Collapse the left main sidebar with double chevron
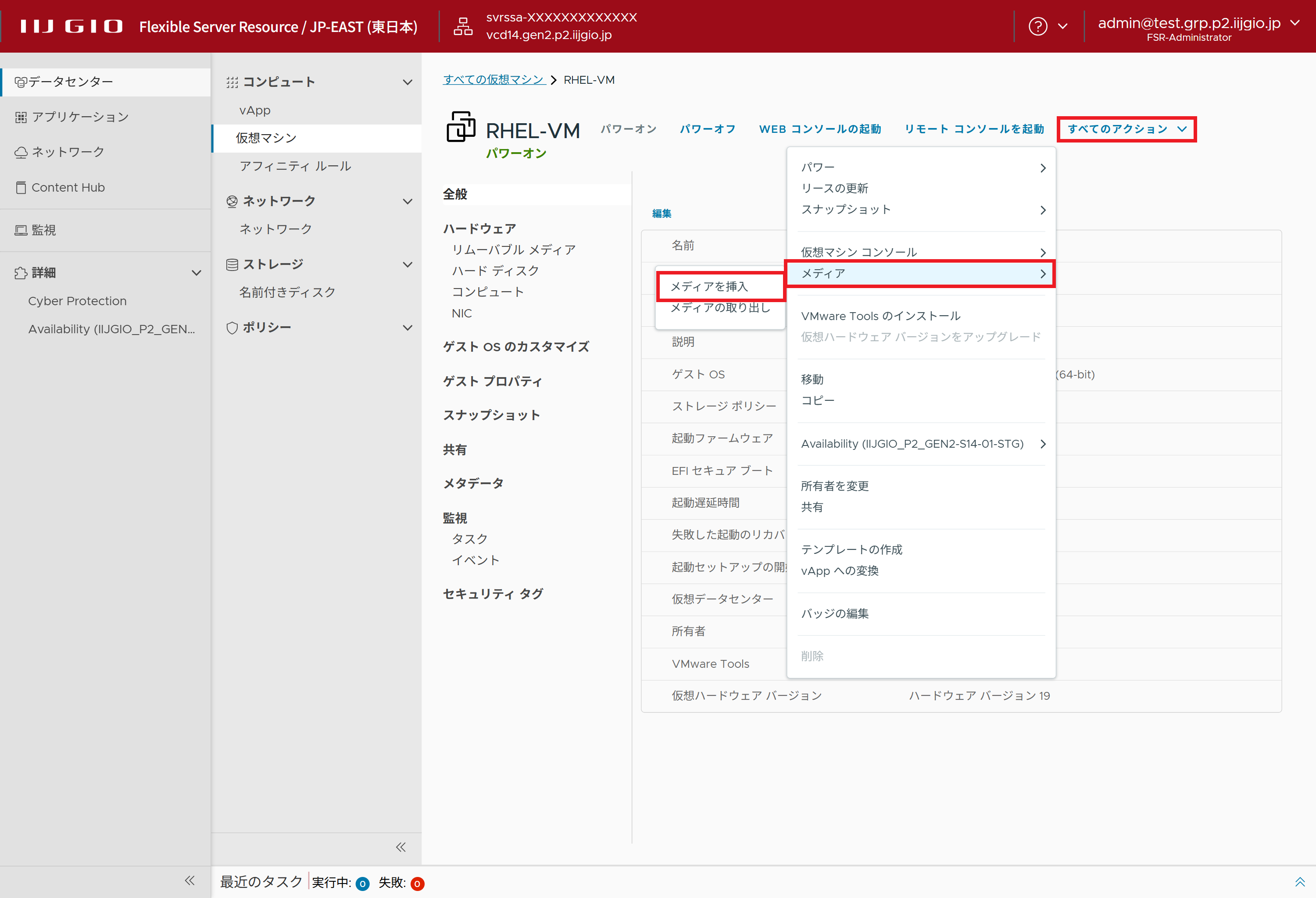This screenshot has height=898, width=1316. click(190, 880)
